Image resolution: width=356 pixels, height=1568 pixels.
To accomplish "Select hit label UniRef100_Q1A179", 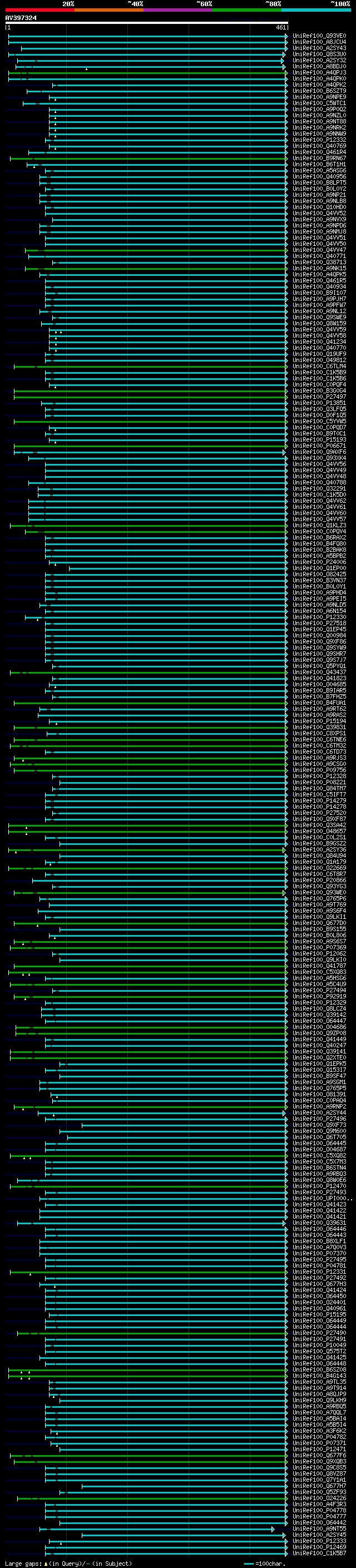I will click(x=319, y=862).
